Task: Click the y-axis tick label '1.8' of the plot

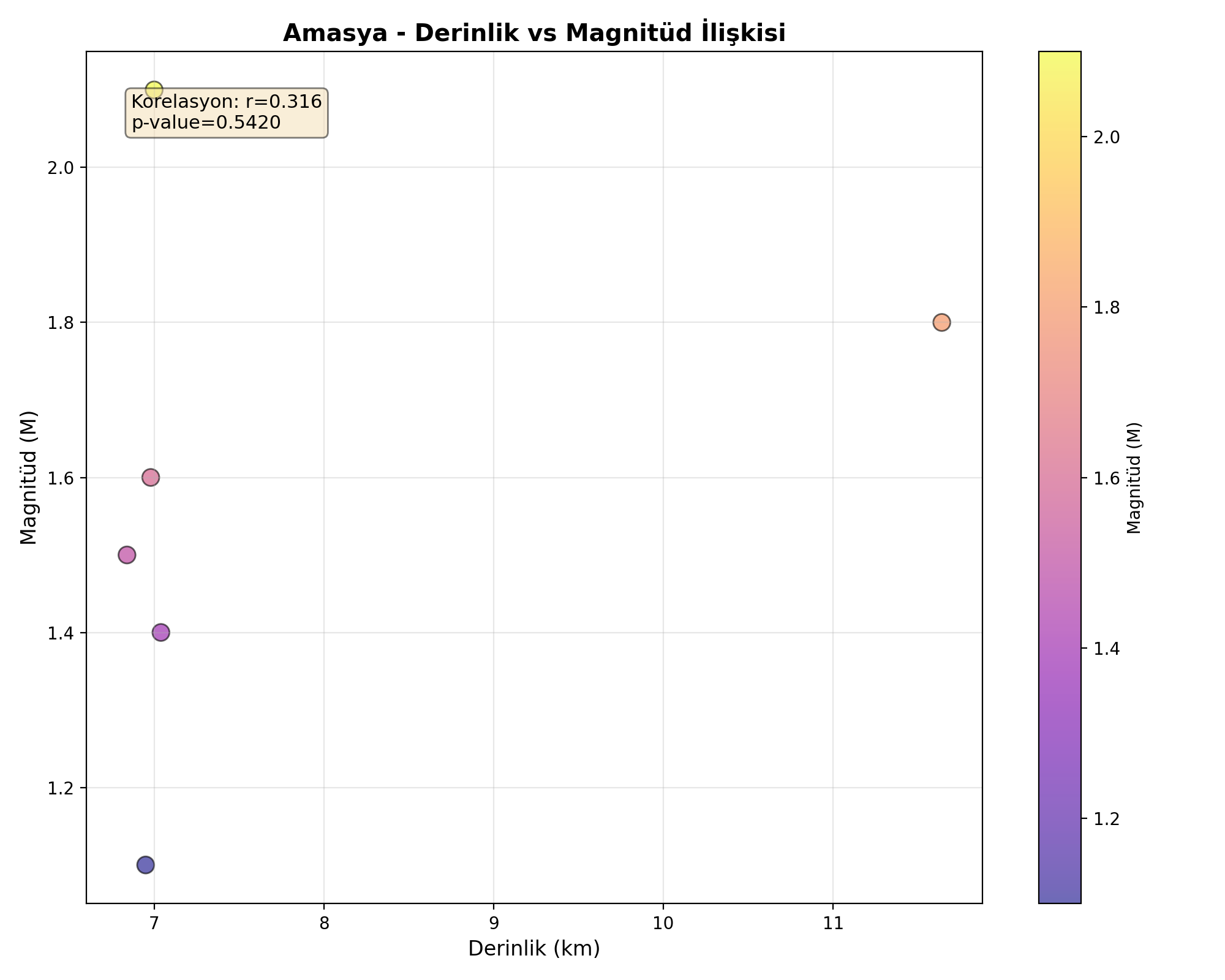Action: point(61,323)
